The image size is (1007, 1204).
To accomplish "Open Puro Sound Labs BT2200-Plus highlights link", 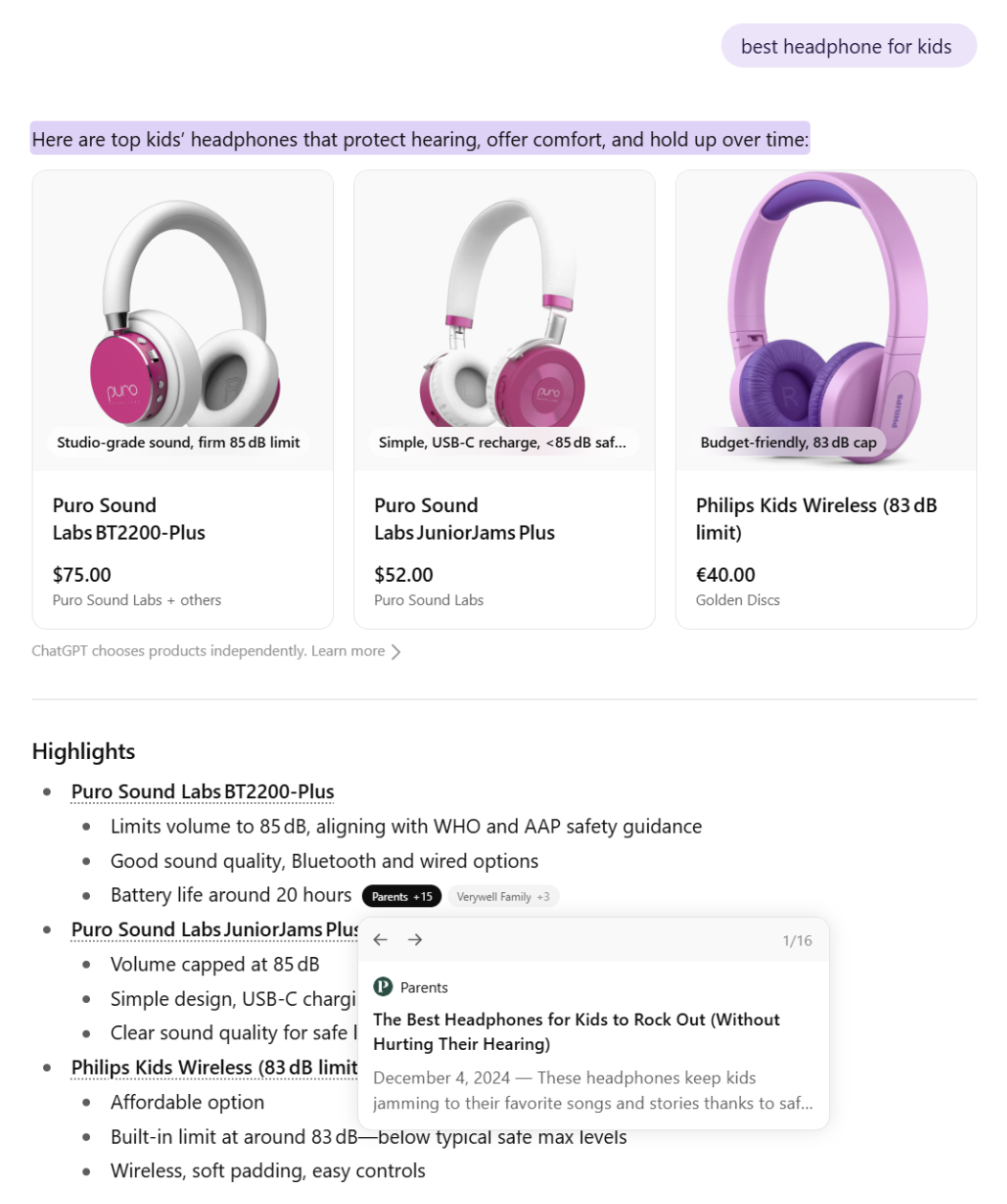I will coord(202,792).
